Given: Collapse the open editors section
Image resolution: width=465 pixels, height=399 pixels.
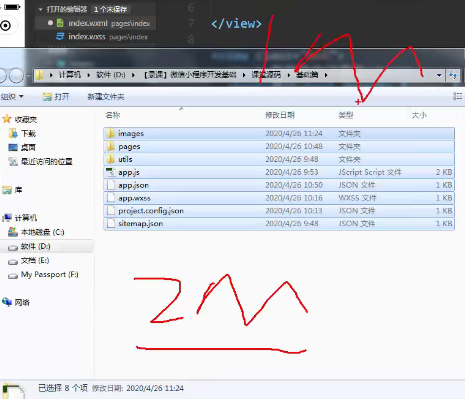Looking at the screenshot, I should (41, 9).
